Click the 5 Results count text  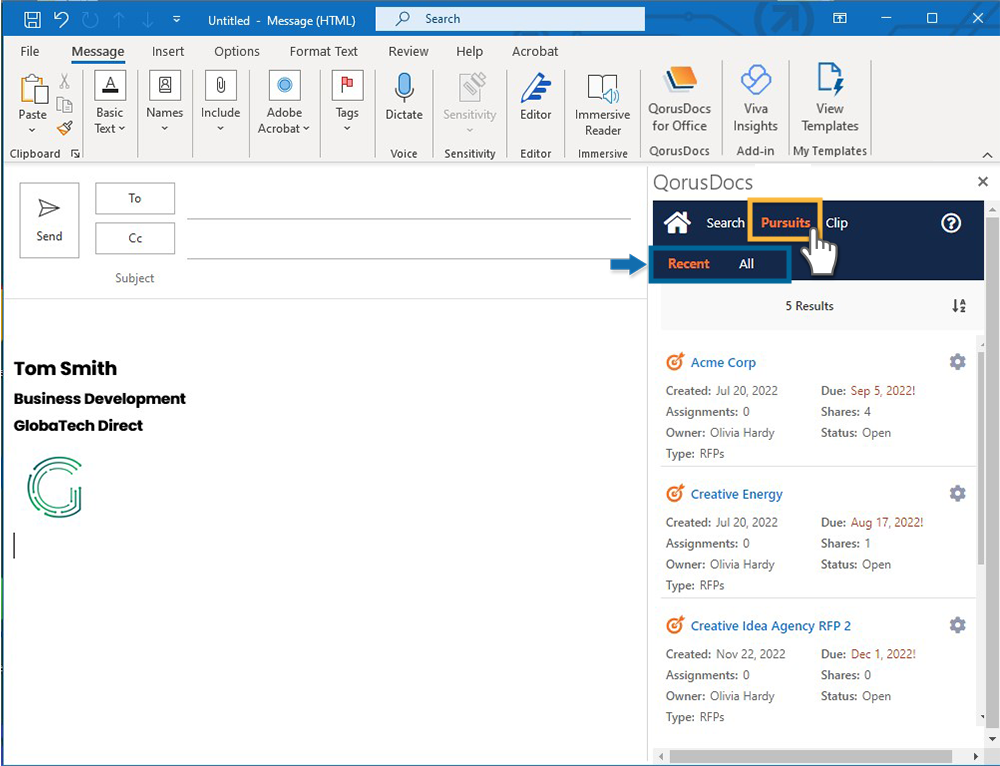coord(809,306)
